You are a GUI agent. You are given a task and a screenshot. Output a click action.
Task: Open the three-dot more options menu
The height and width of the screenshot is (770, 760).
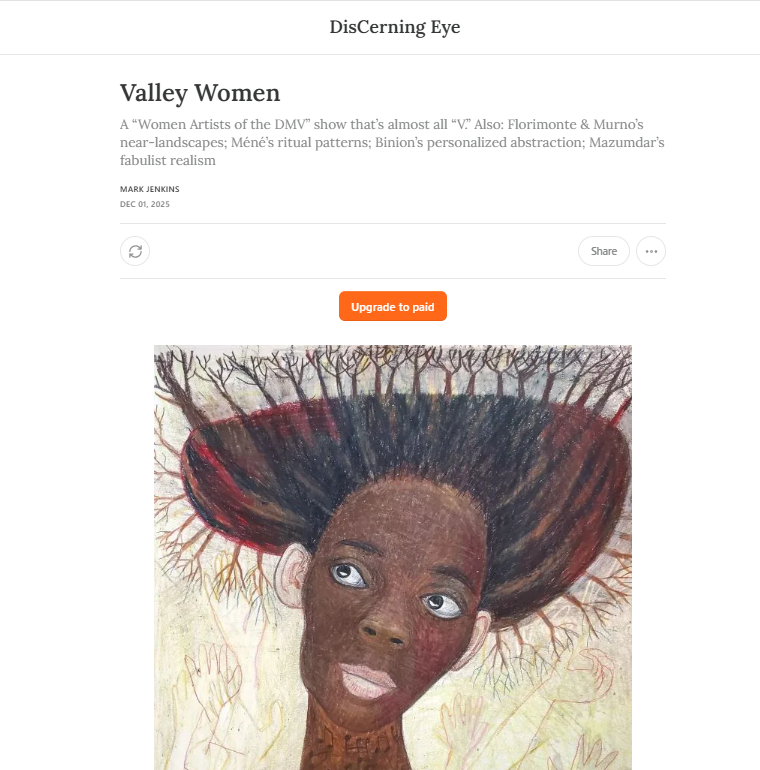[x=651, y=251]
